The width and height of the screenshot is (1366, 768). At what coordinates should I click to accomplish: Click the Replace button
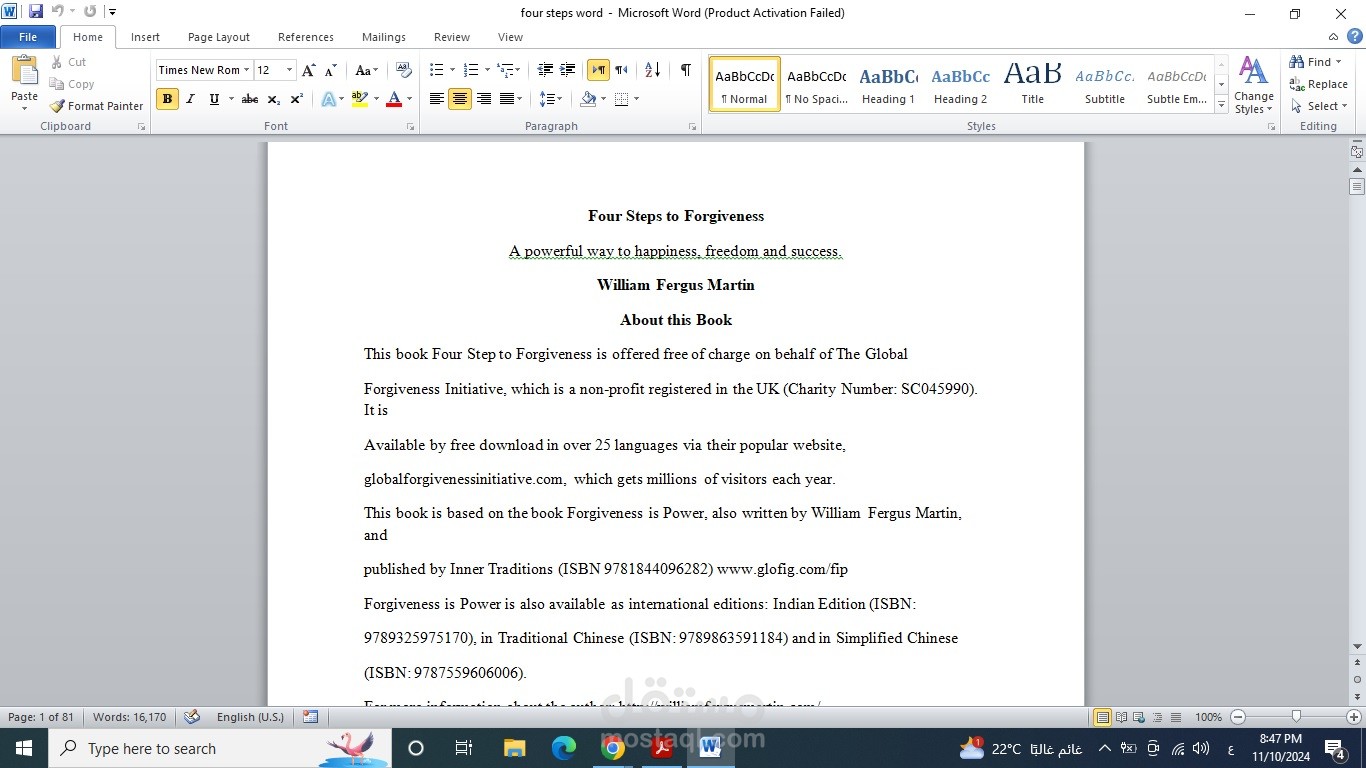(1319, 84)
